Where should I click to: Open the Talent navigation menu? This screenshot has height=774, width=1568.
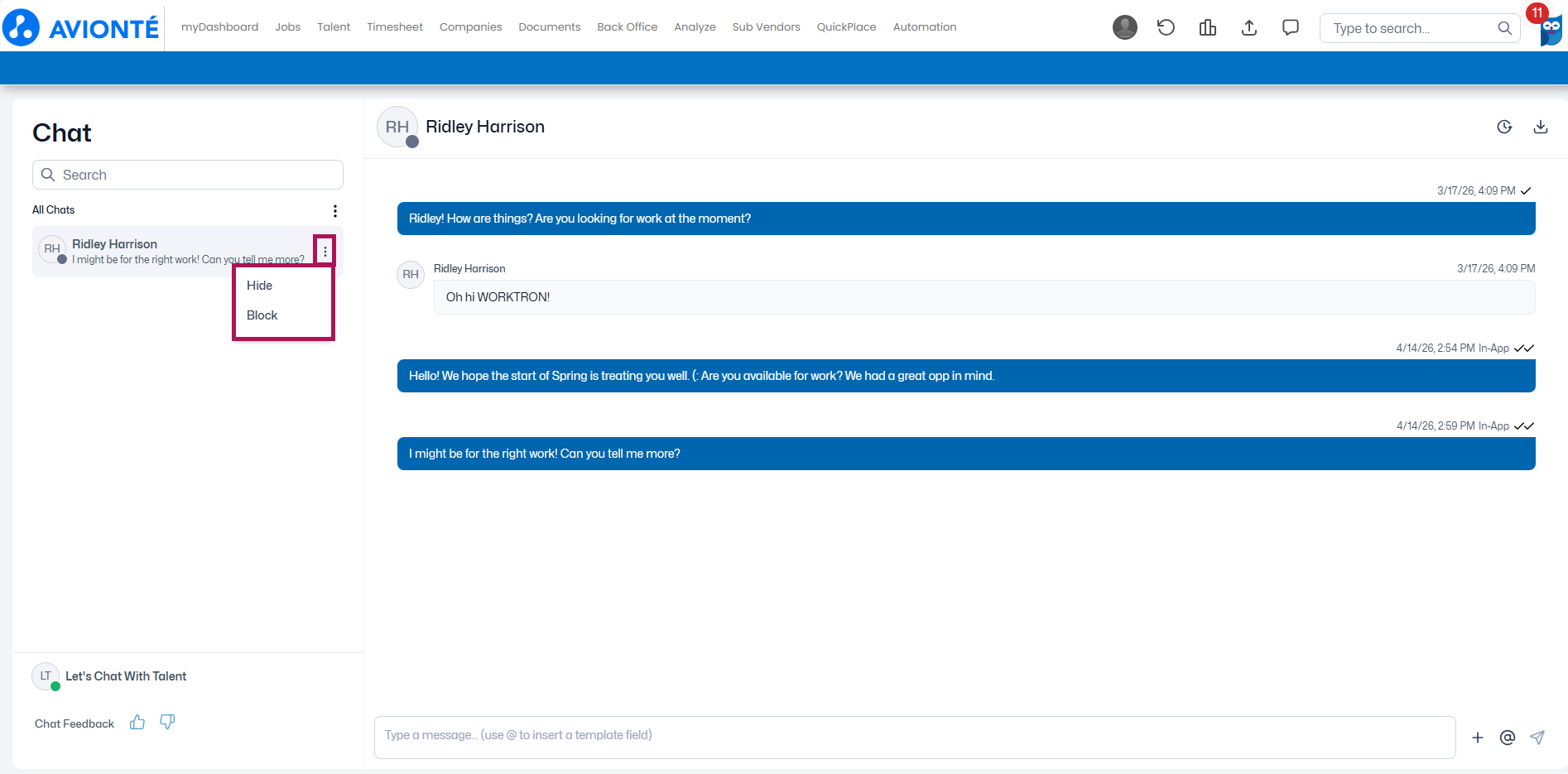coord(334,27)
